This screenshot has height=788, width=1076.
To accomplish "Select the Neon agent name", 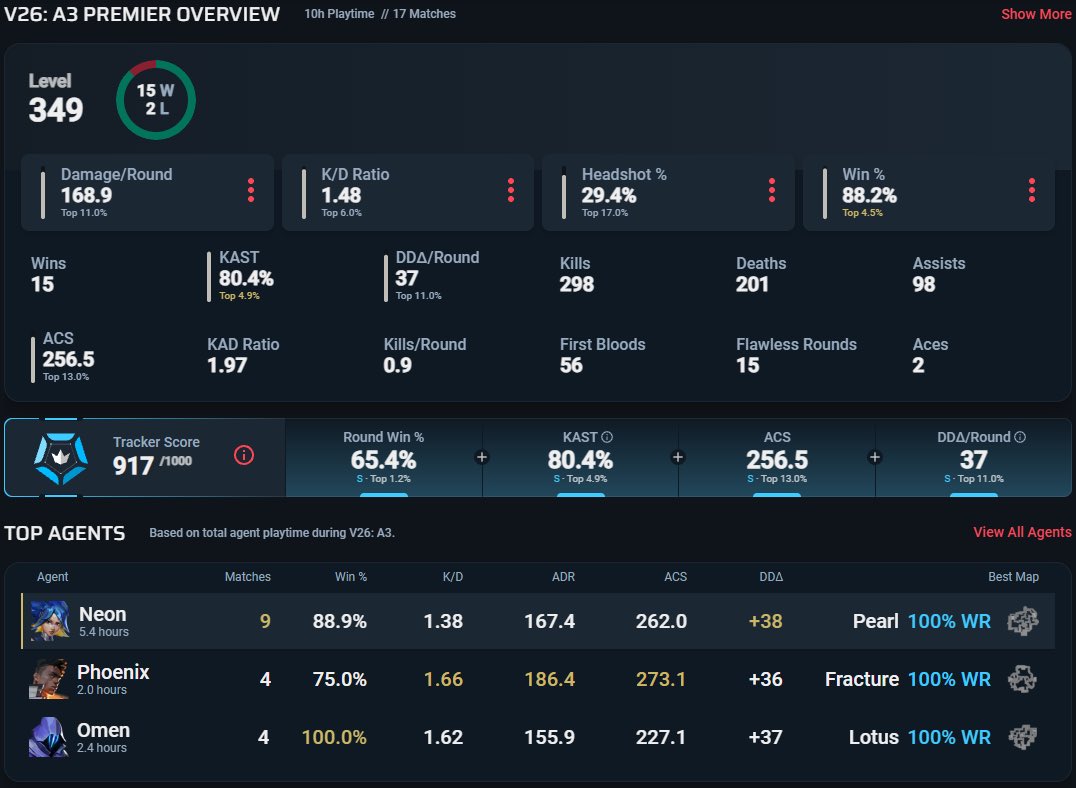I will [102, 614].
